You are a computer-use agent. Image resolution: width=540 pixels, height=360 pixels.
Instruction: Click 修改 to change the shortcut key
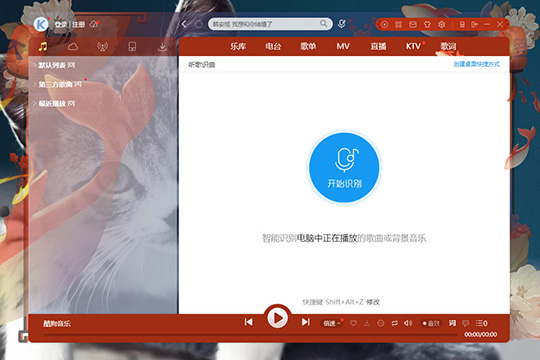pyautogui.click(x=373, y=302)
